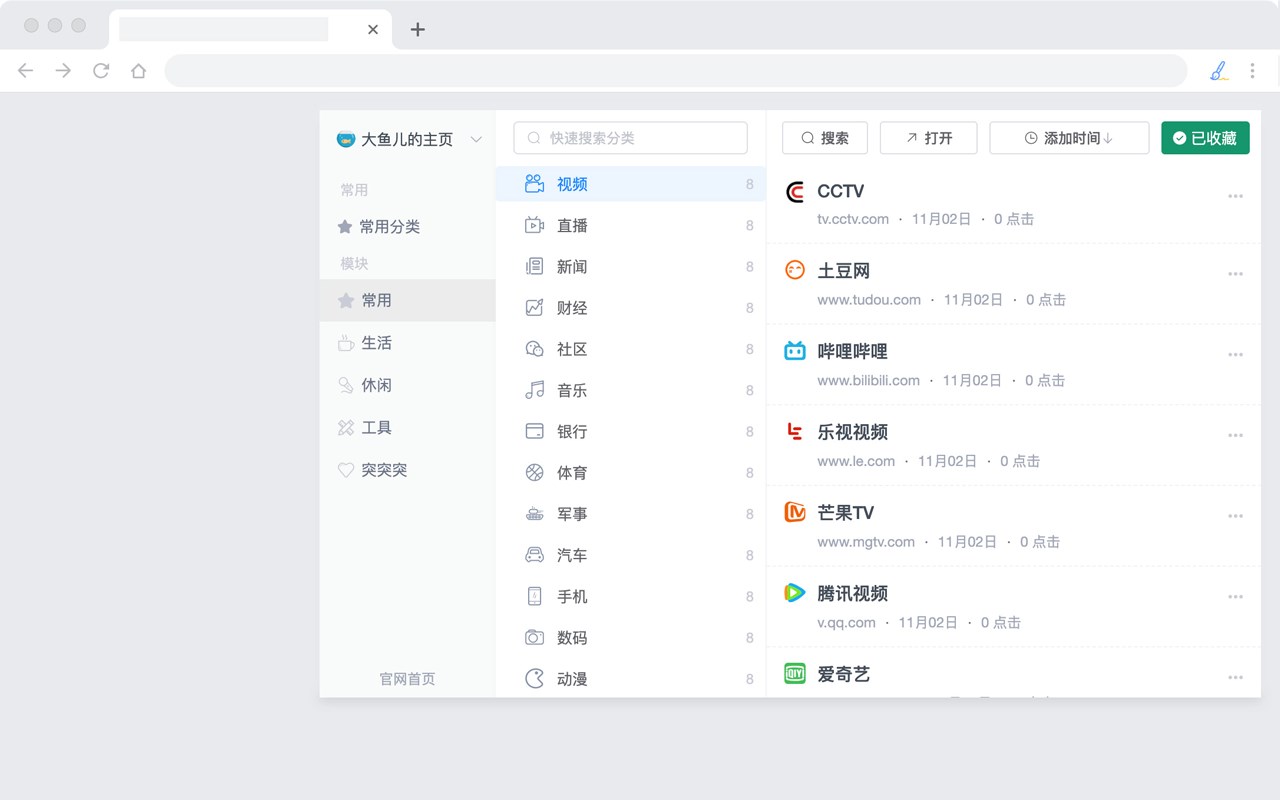The width and height of the screenshot is (1280, 800).
Task: Go back with browser back arrow
Action: click(26, 71)
